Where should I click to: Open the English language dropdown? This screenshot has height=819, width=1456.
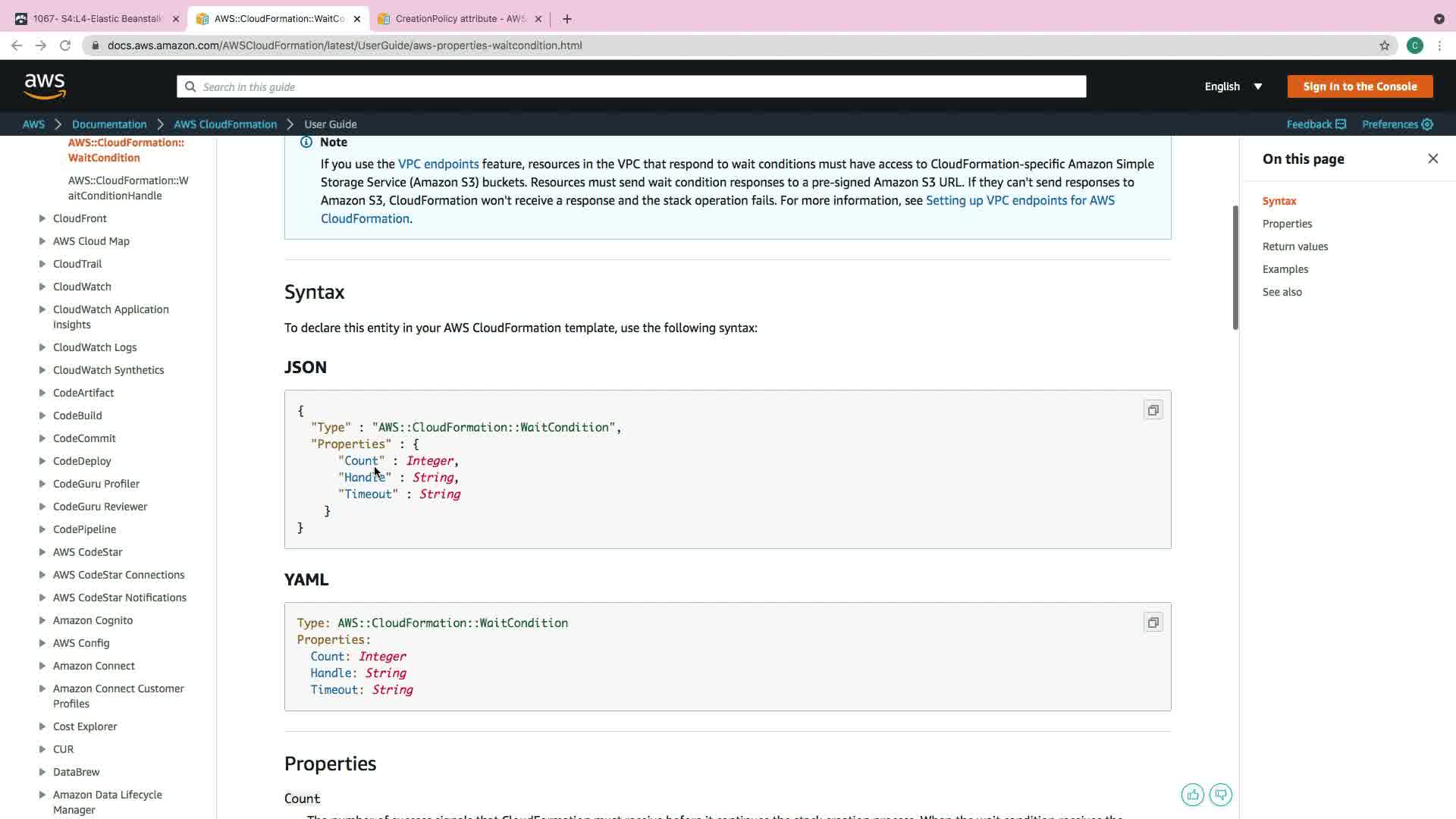1233,86
